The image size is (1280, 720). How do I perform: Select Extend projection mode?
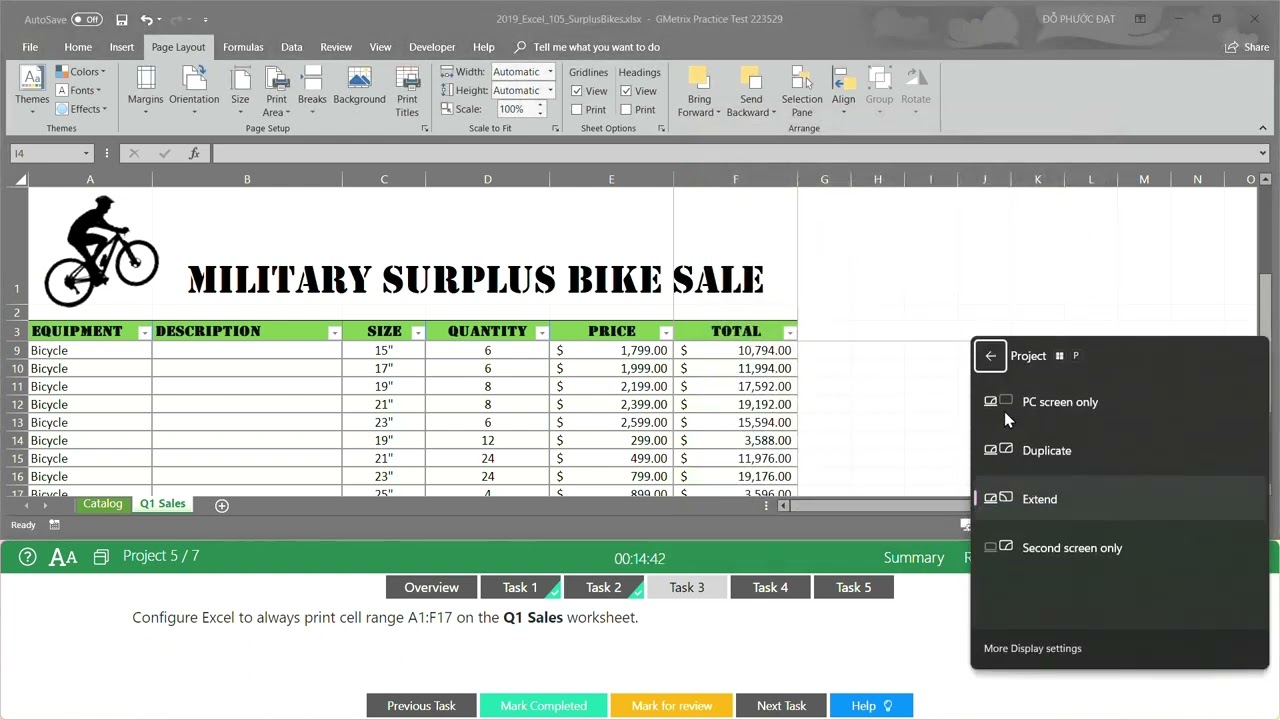[1120, 499]
